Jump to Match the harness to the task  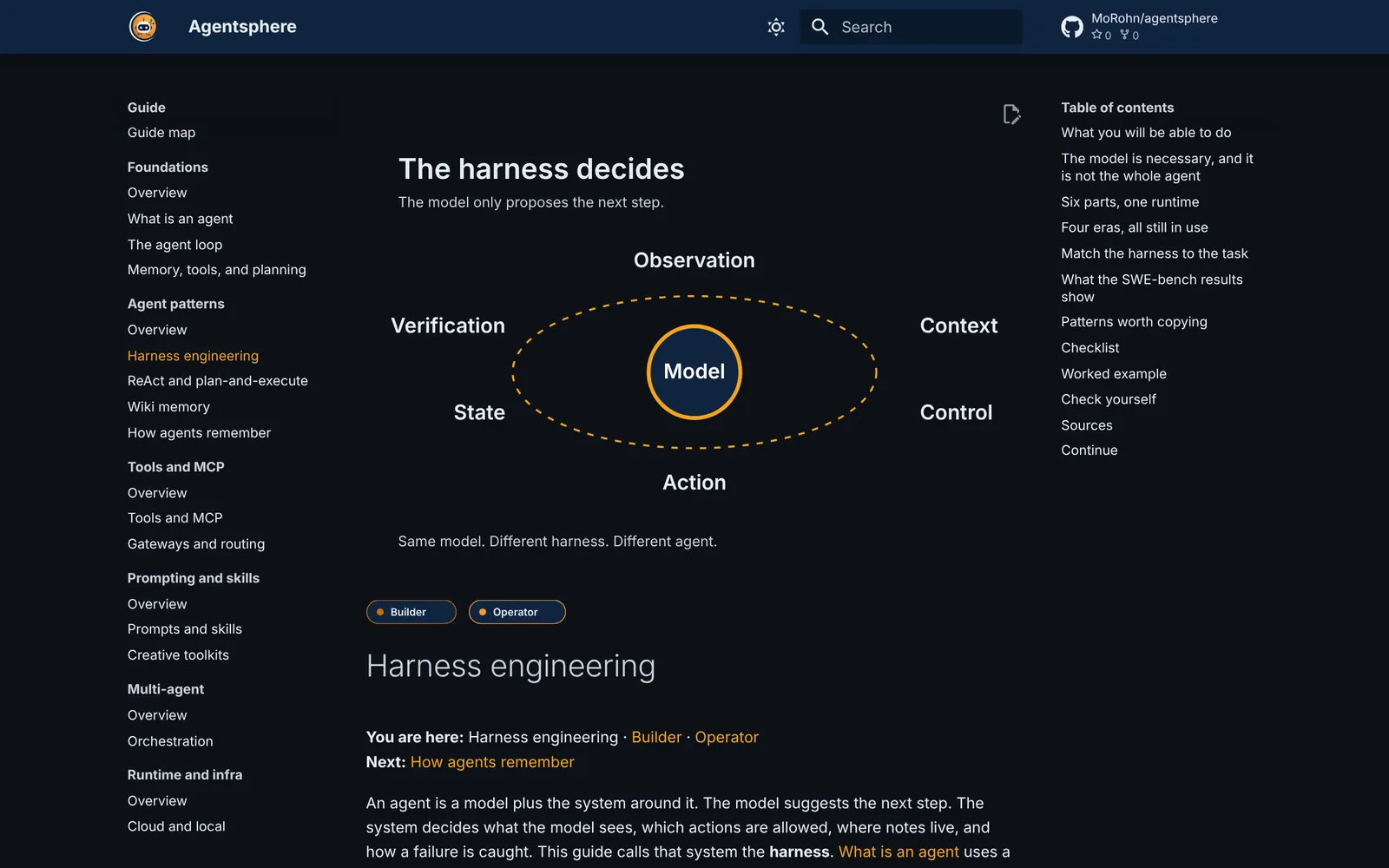pyautogui.click(x=1154, y=253)
